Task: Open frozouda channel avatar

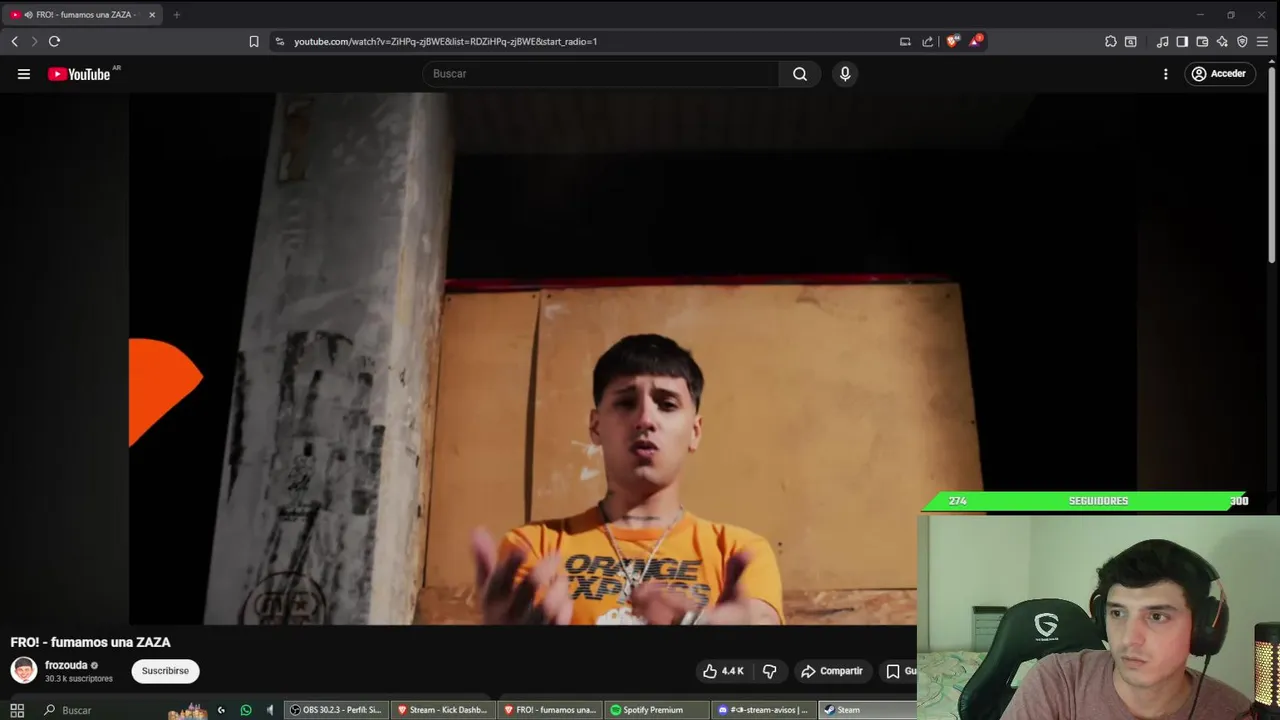Action: pyautogui.click(x=24, y=670)
